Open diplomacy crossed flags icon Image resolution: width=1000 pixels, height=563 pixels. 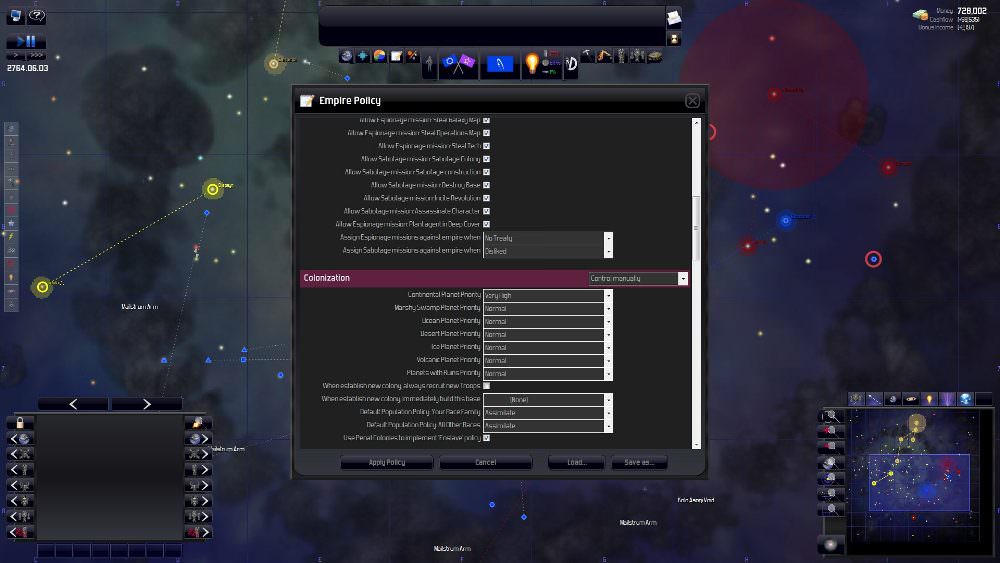[459, 64]
